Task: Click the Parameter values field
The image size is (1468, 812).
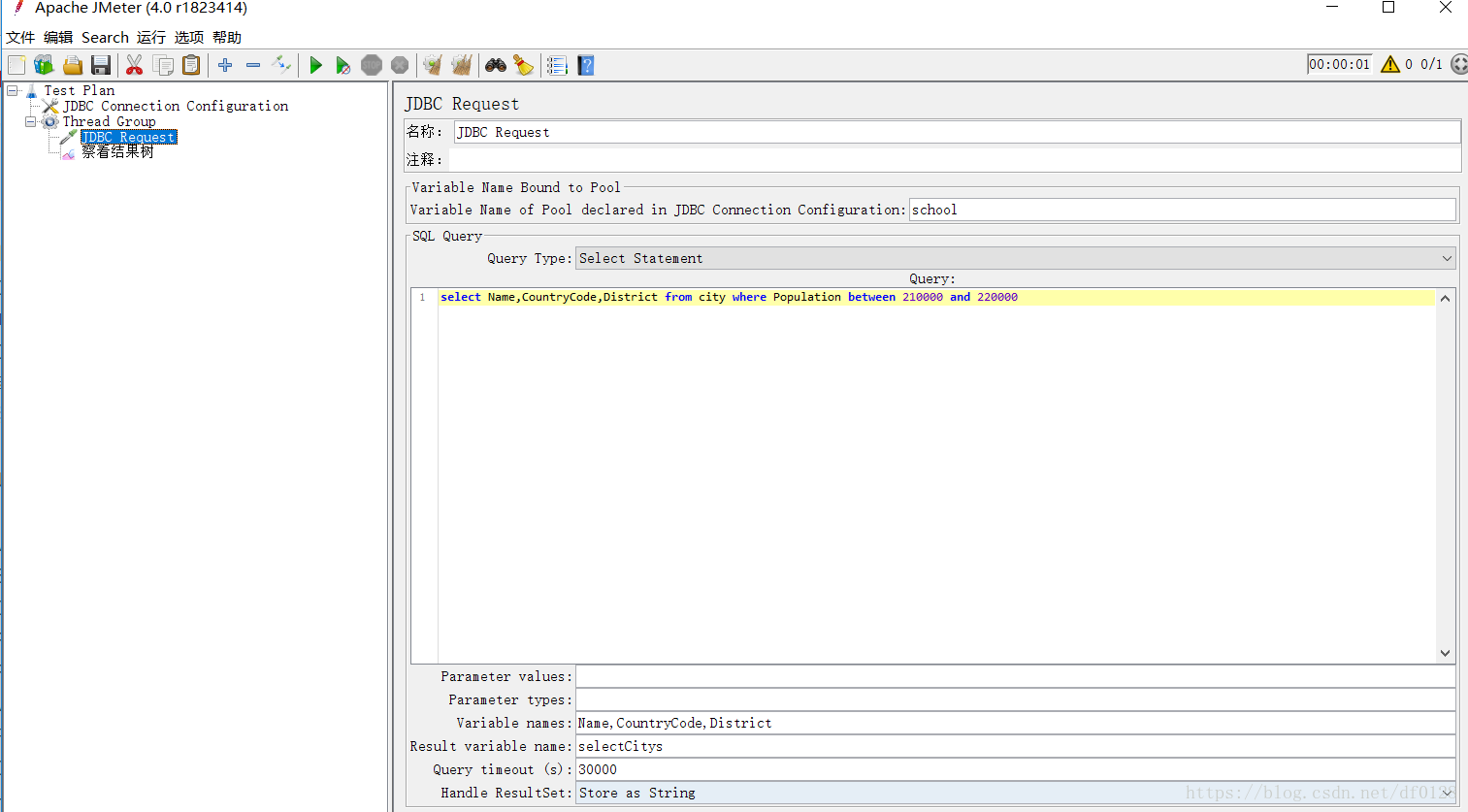Action: coord(1016,676)
